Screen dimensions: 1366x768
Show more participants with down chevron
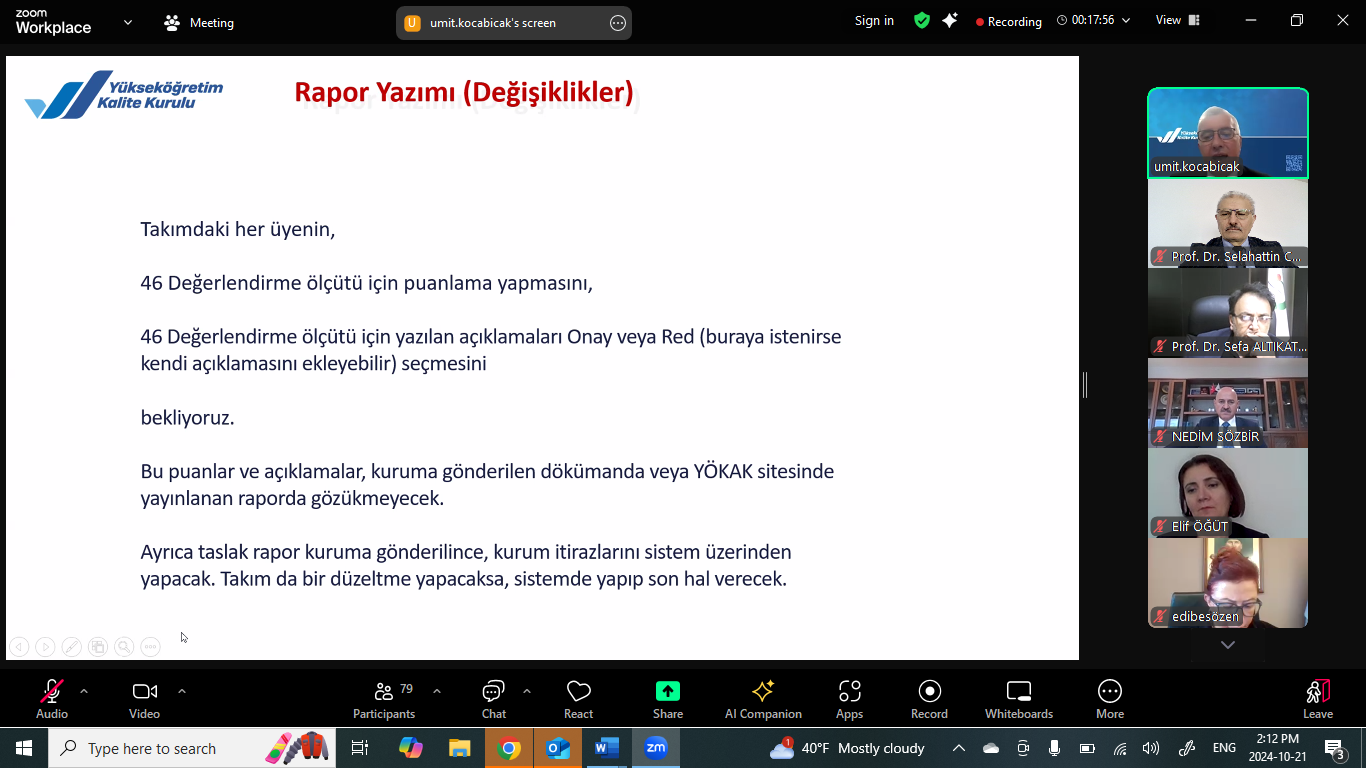[x=1228, y=645]
